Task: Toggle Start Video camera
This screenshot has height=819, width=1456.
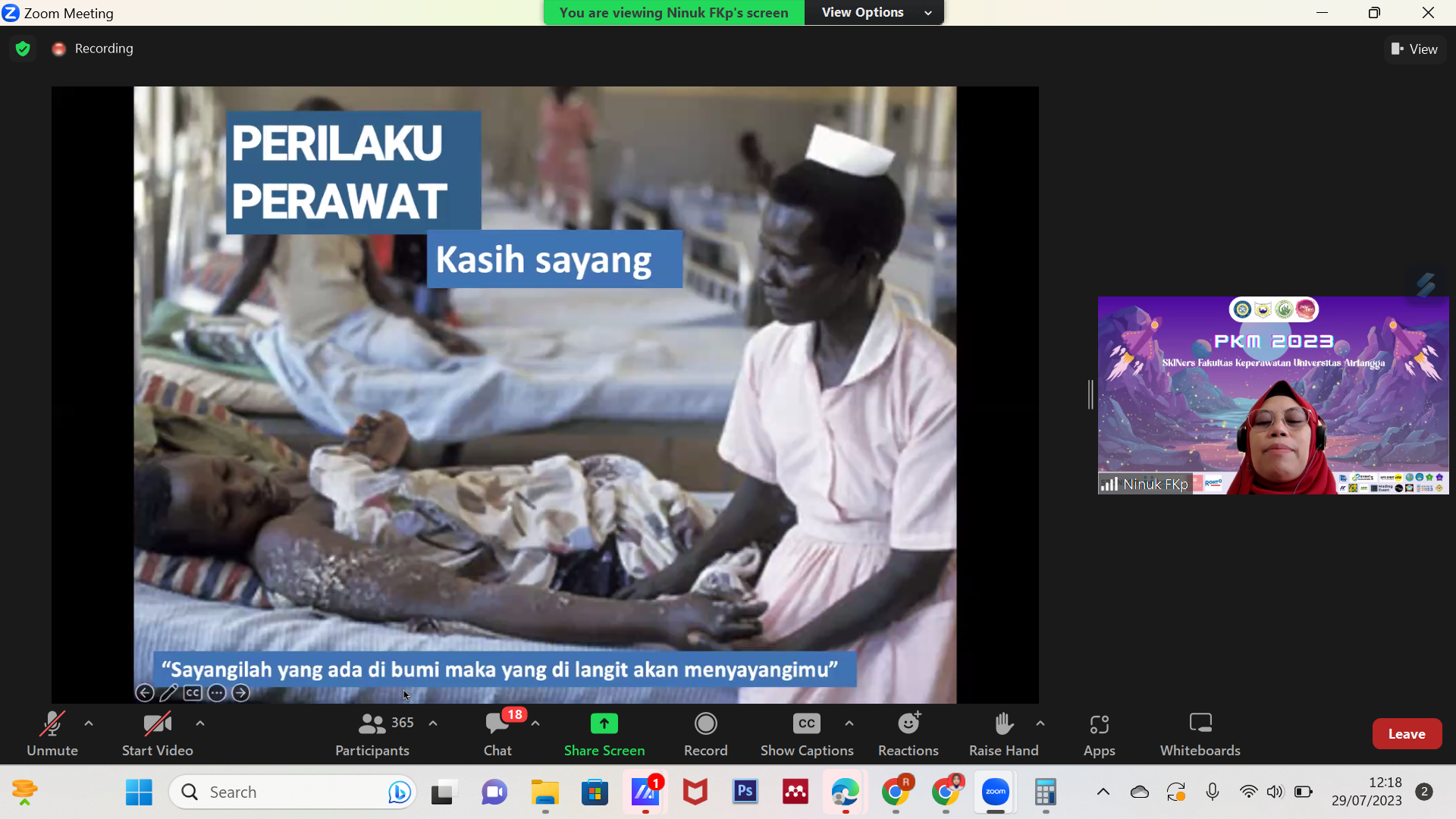Action: point(157,733)
